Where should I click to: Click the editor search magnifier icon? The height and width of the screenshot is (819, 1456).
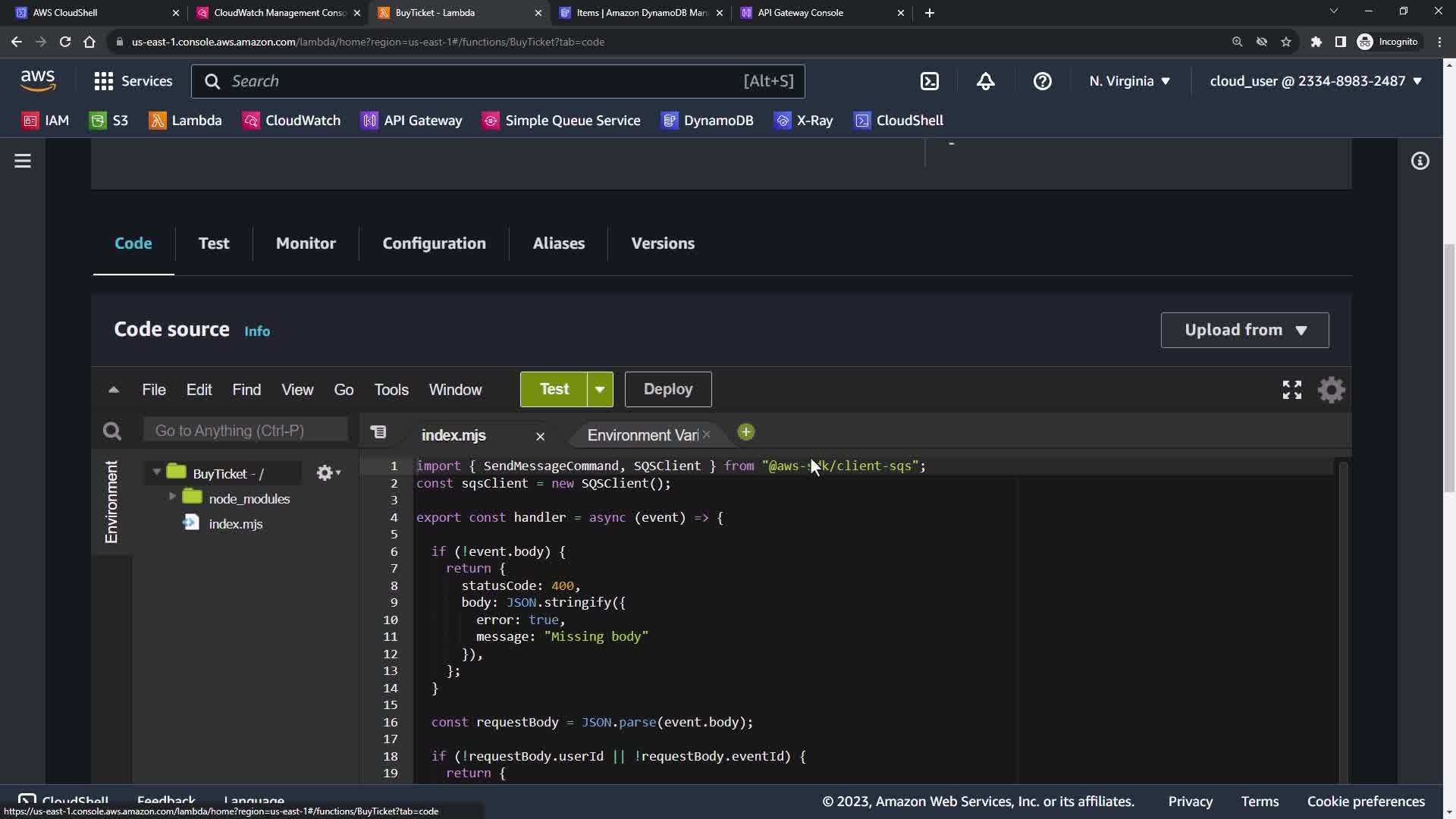pos(112,431)
